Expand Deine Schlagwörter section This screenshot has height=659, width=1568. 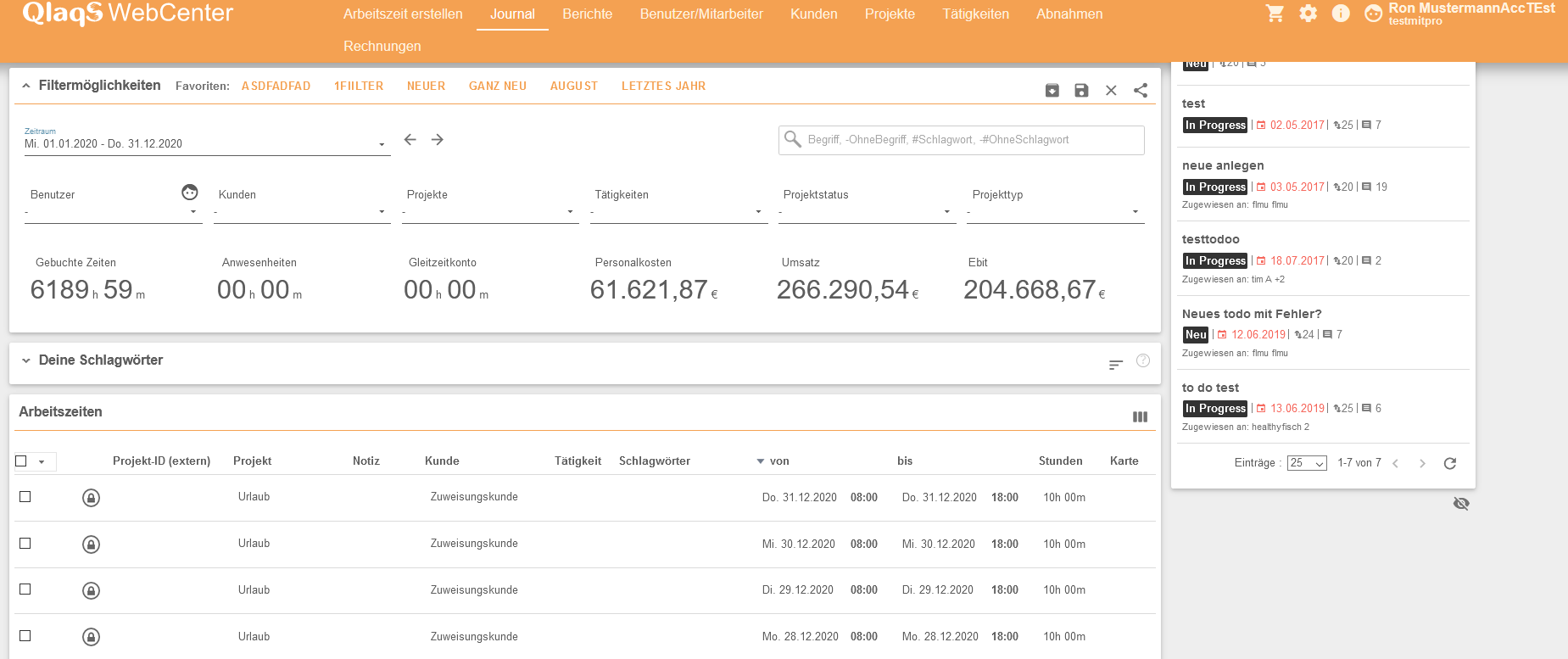[26, 360]
